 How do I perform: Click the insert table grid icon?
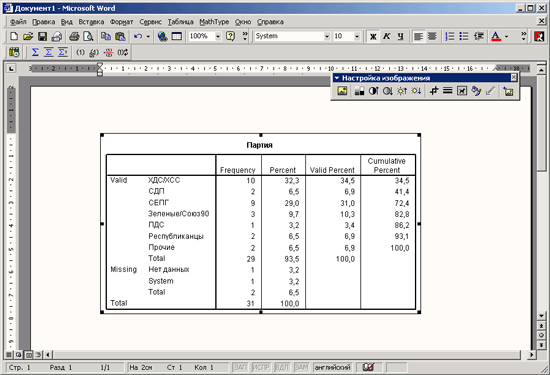pos(176,36)
